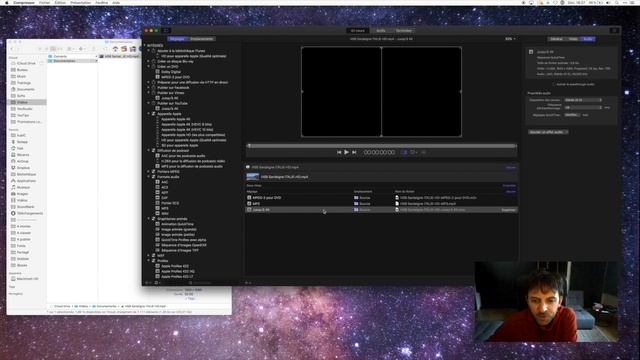Toggle the inspector pane button
The width and height of the screenshot is (640, 360).
(x=615, y=31)
